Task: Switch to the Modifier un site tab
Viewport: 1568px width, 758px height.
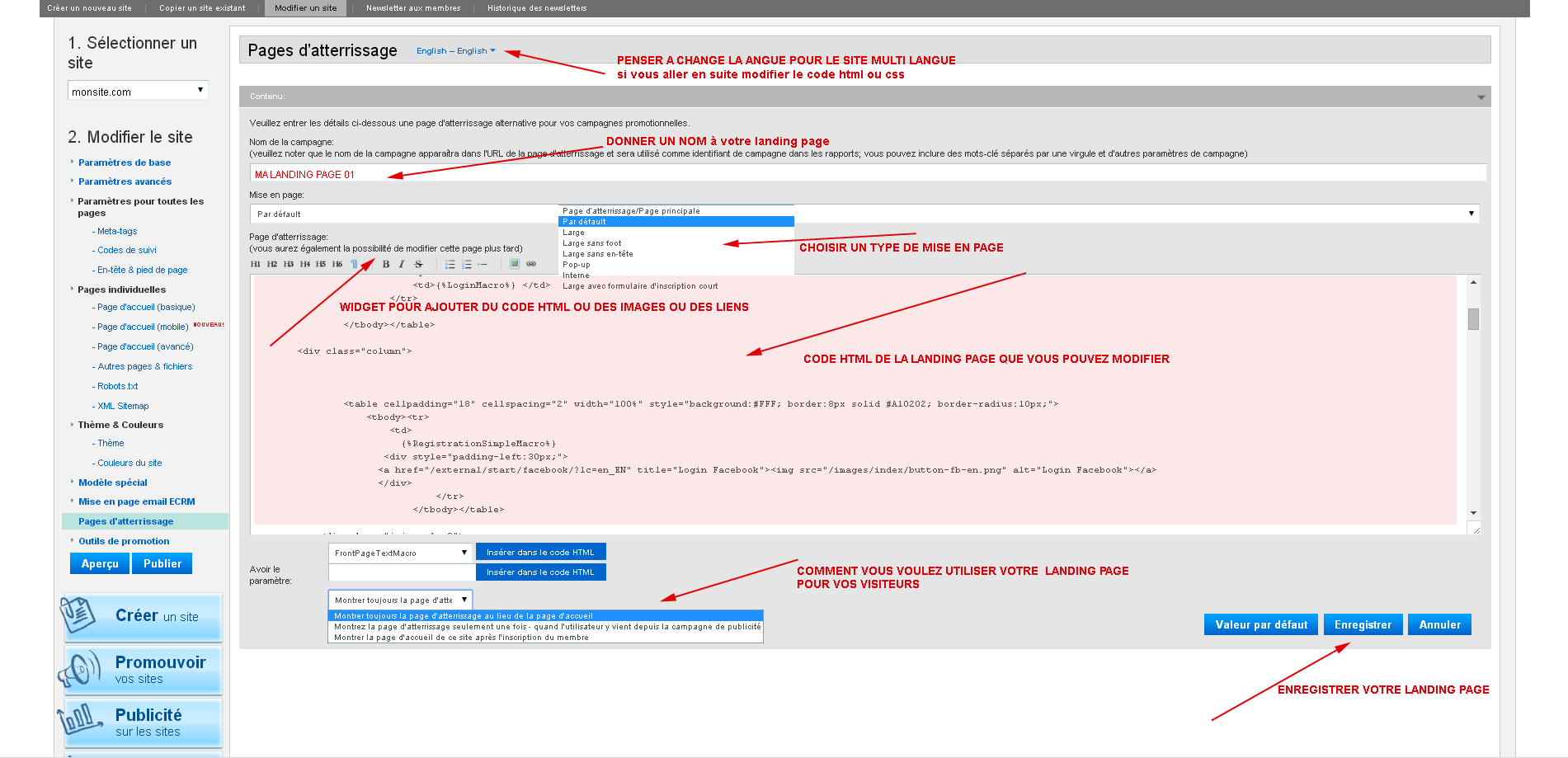Action: point(305,8)
